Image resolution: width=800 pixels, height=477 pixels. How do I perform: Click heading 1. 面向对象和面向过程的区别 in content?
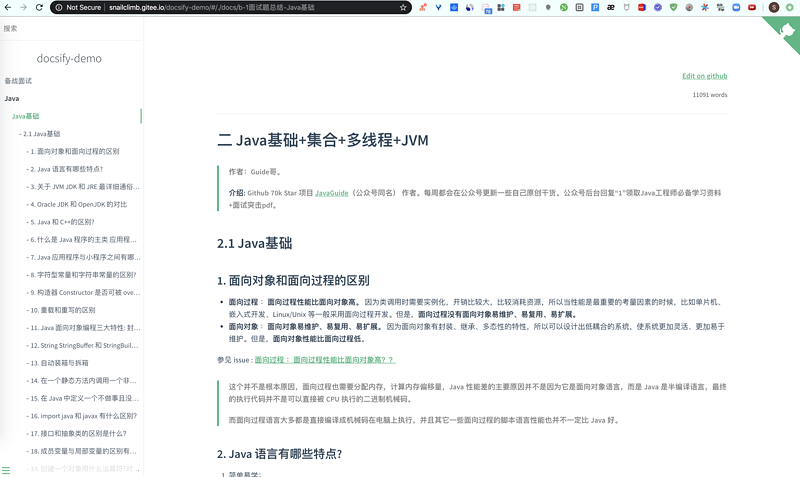tap(293, 281)
